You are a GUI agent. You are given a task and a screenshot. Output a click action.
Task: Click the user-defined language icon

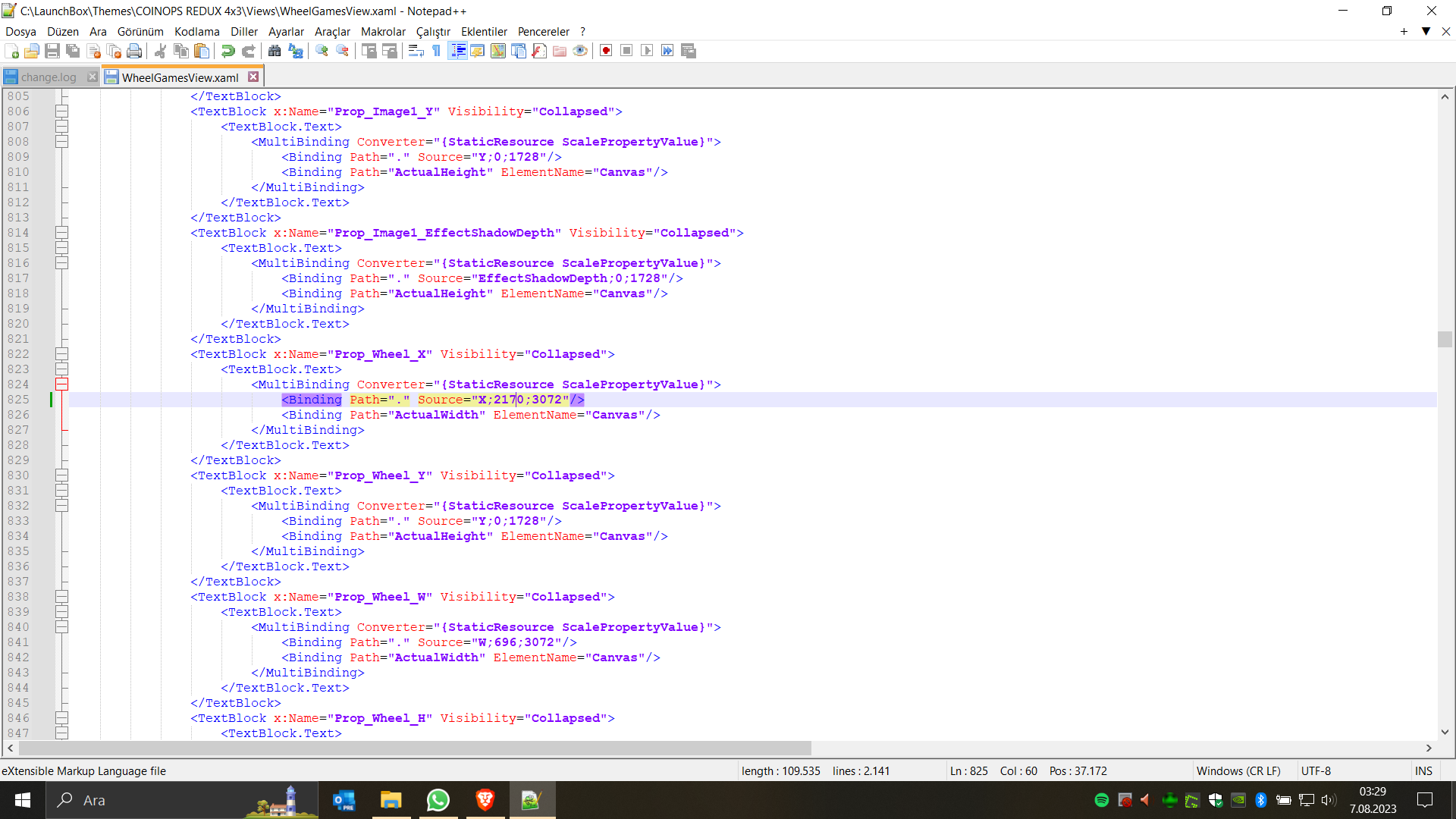[477, 51]
